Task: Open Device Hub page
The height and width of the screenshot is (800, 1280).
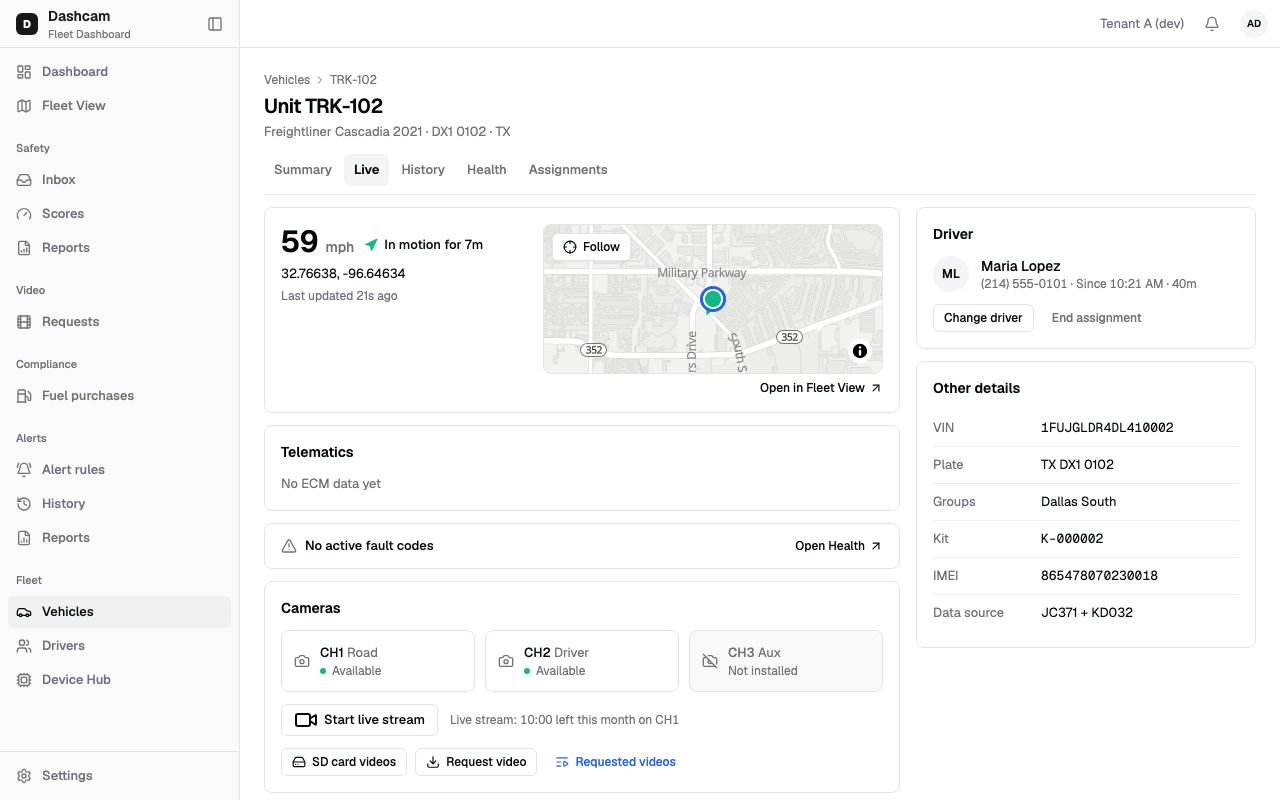Action: pyautogui.click(x=119, y=680)
